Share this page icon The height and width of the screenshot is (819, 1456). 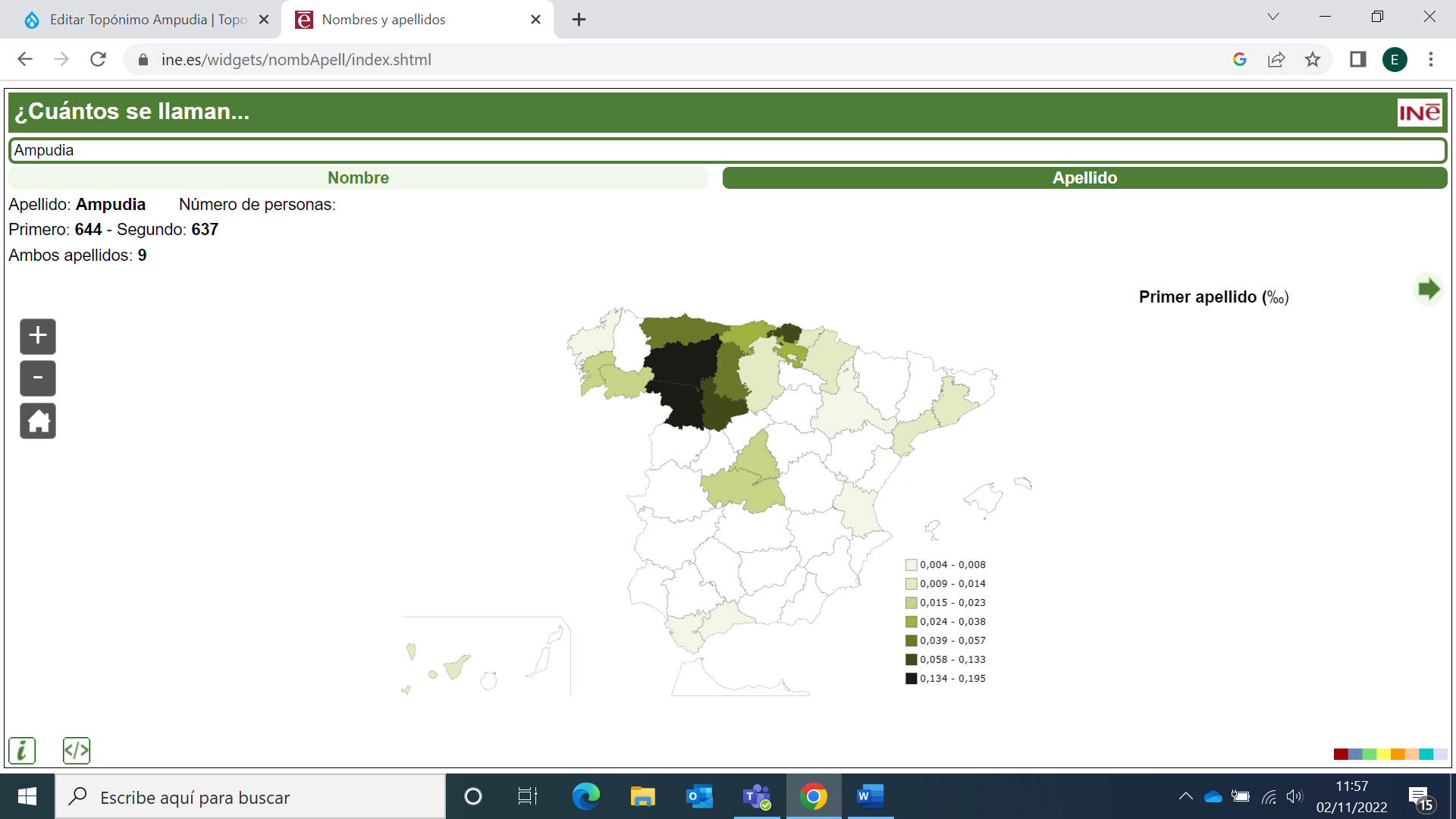click(1276, 59)
